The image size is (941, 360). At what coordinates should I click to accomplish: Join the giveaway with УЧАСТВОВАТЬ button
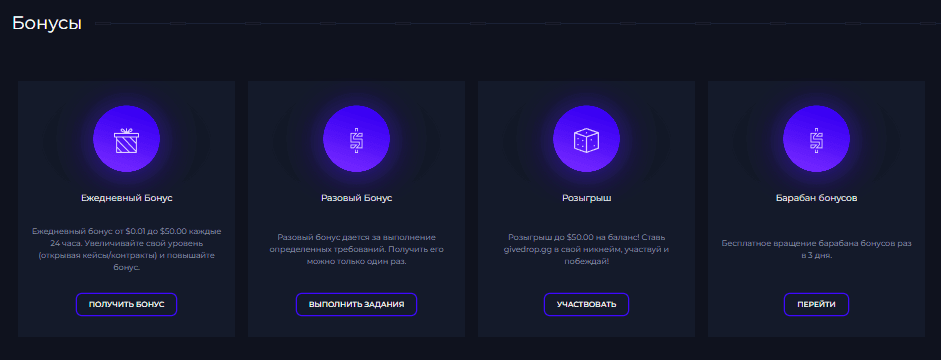click(586, 304)
